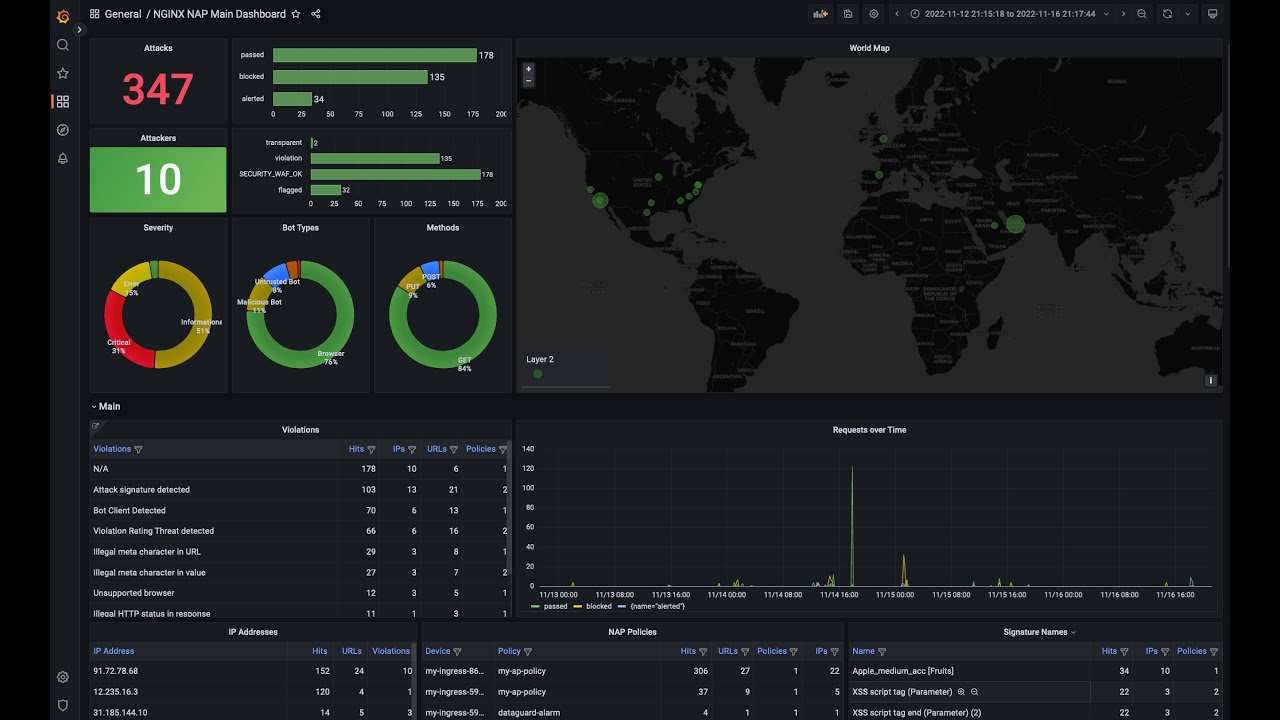Open the Dashboards grid icon in the sidebar
Screen dimensions: 1280x720
pos(63,101)
